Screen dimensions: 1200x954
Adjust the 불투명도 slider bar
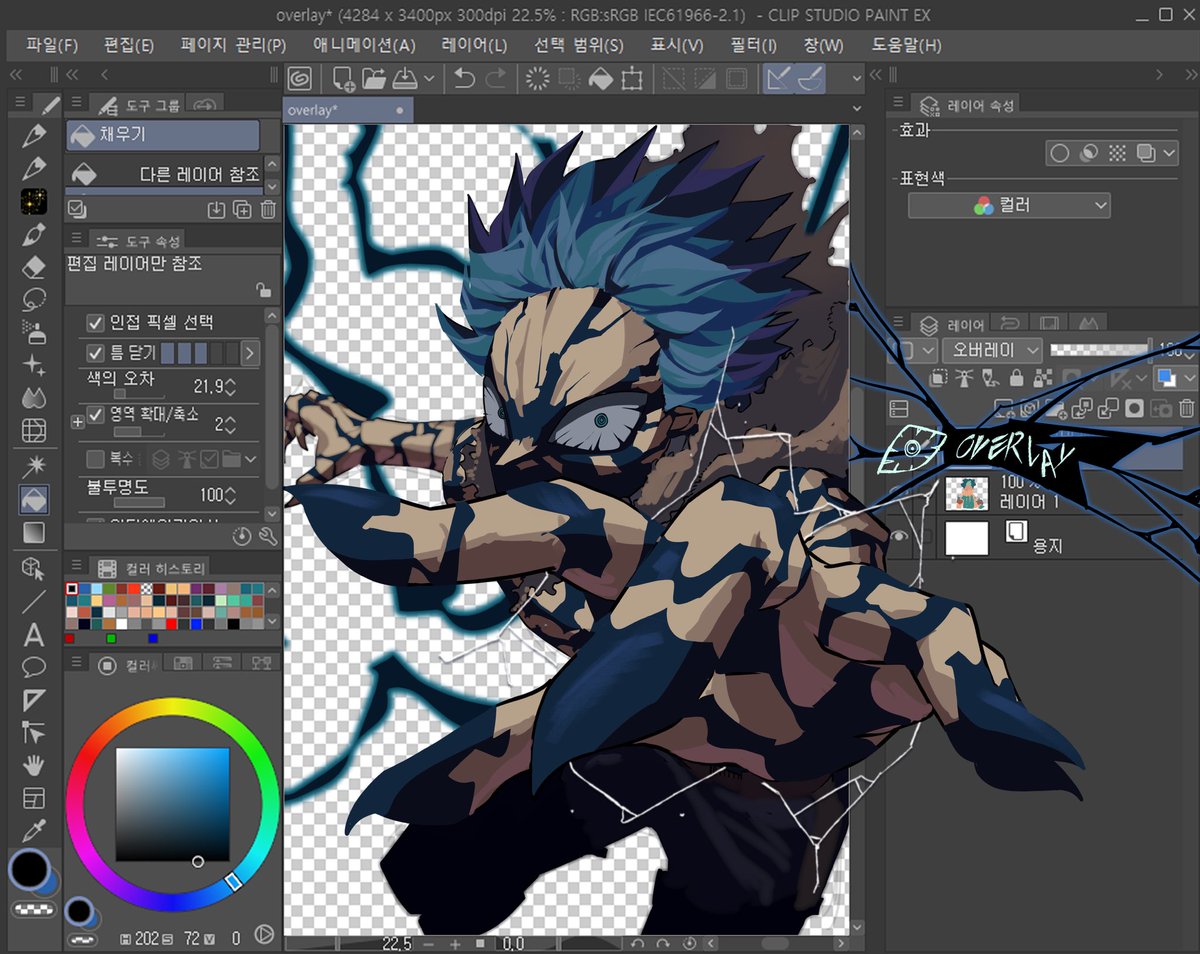140,503
